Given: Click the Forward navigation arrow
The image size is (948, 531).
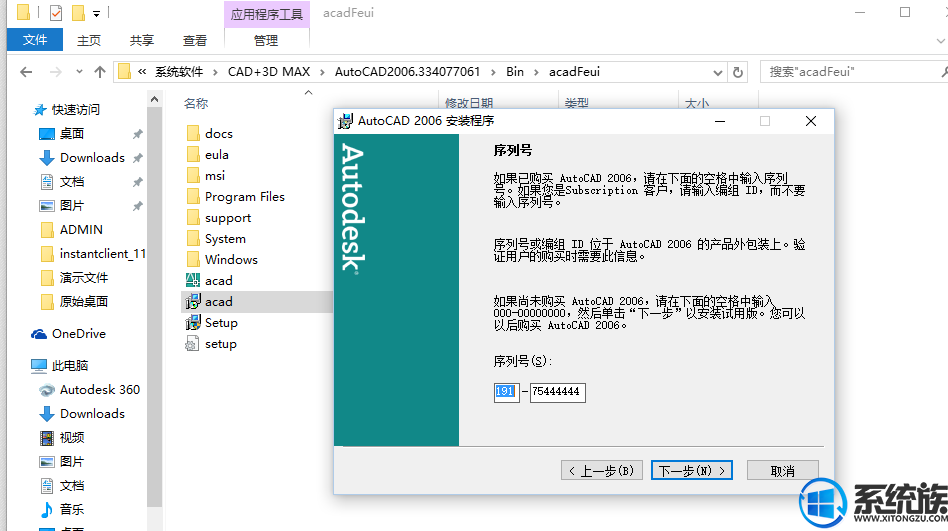Looking at the screenshot, I should click(x=56, y=72).
